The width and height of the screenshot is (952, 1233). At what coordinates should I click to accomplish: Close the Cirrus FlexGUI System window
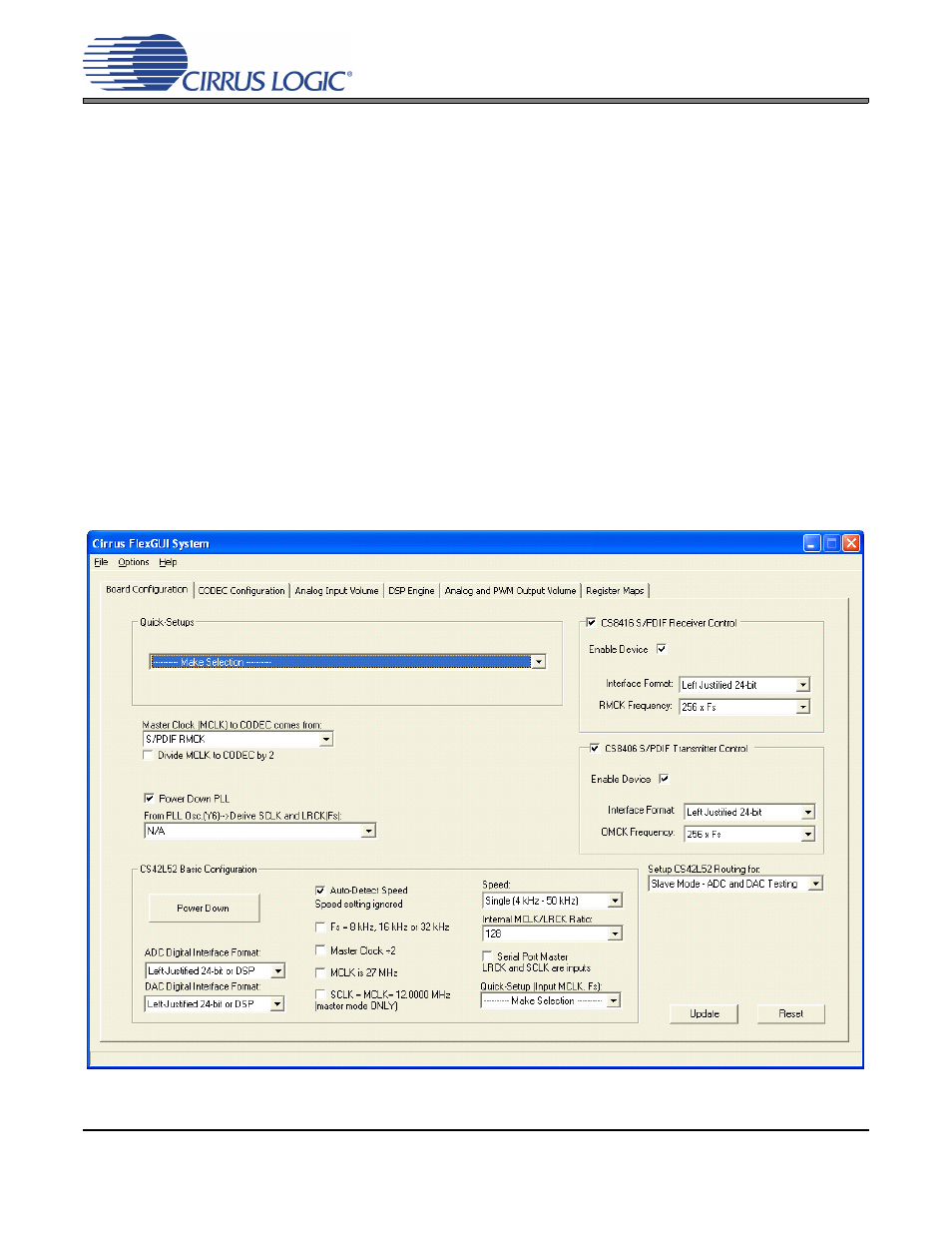[x=851, y=543]
